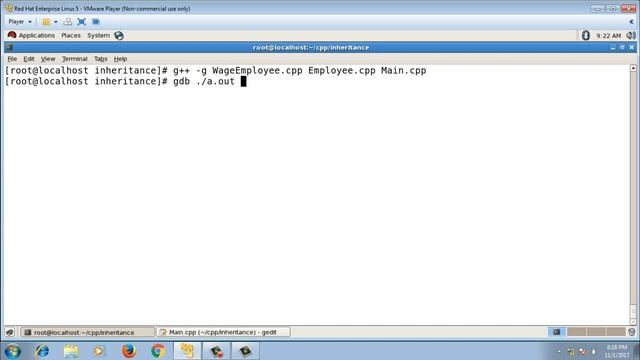Collapse the VMware toolbar with blue chevron
Image resolution: width=640 pixels, height=360 pixels.
pyautogui.click(x=631, y=22)
